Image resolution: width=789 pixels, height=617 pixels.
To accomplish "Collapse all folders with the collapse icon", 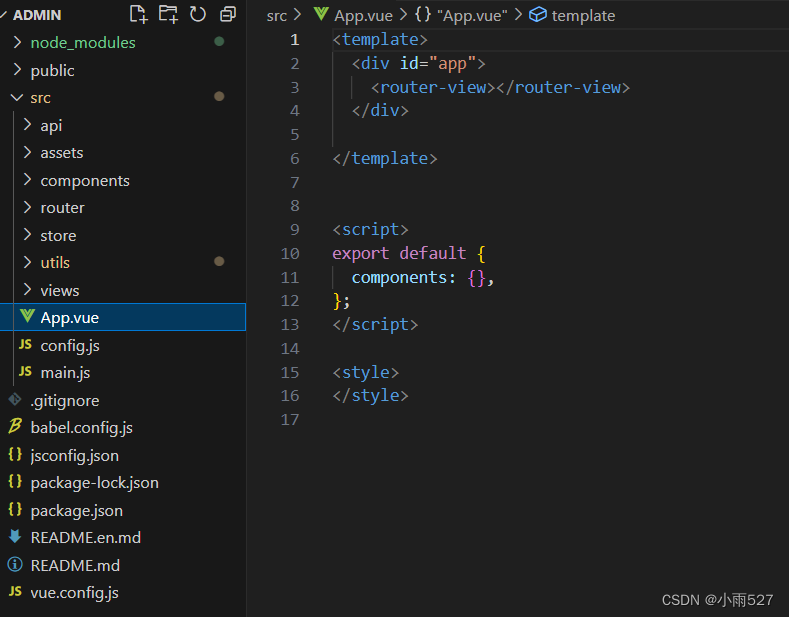I will pyautogui.click(x=228, y=15).
